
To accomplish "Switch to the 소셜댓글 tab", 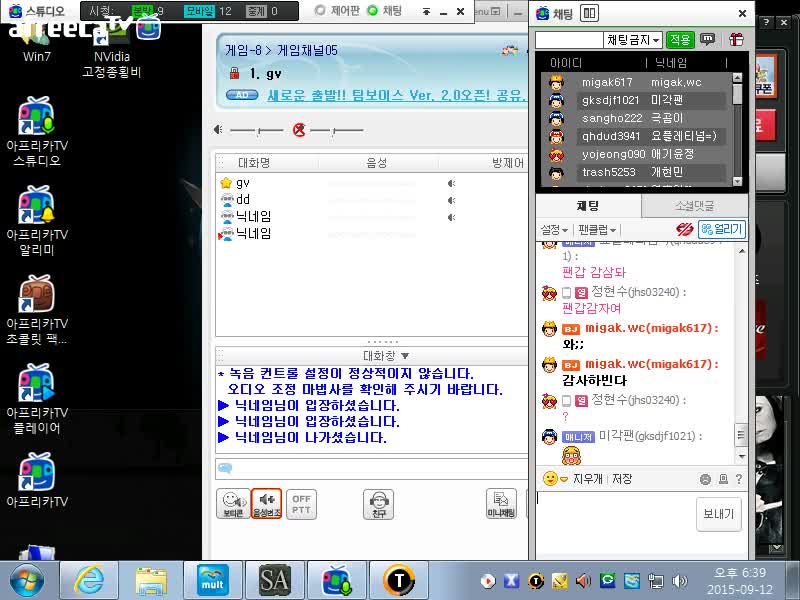I will 693,205.
